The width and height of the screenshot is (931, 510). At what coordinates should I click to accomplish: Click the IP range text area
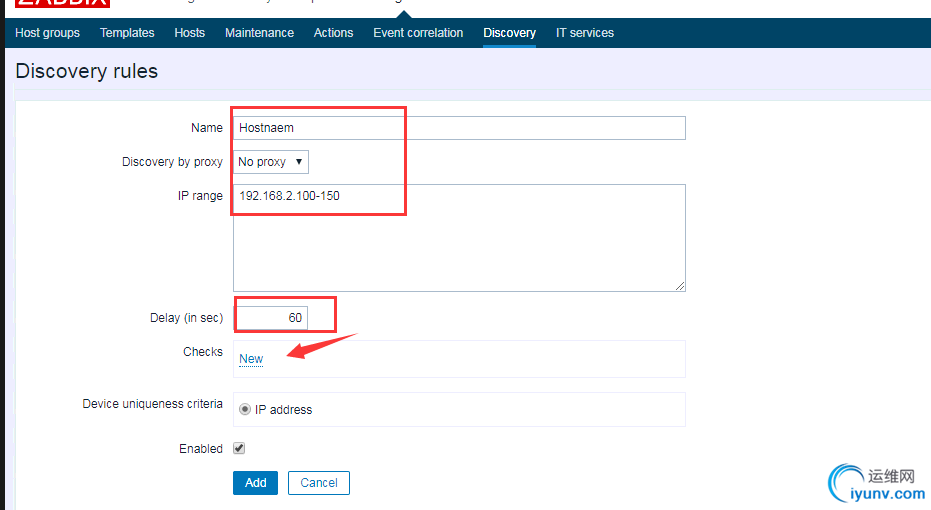(x=459, y=237)
